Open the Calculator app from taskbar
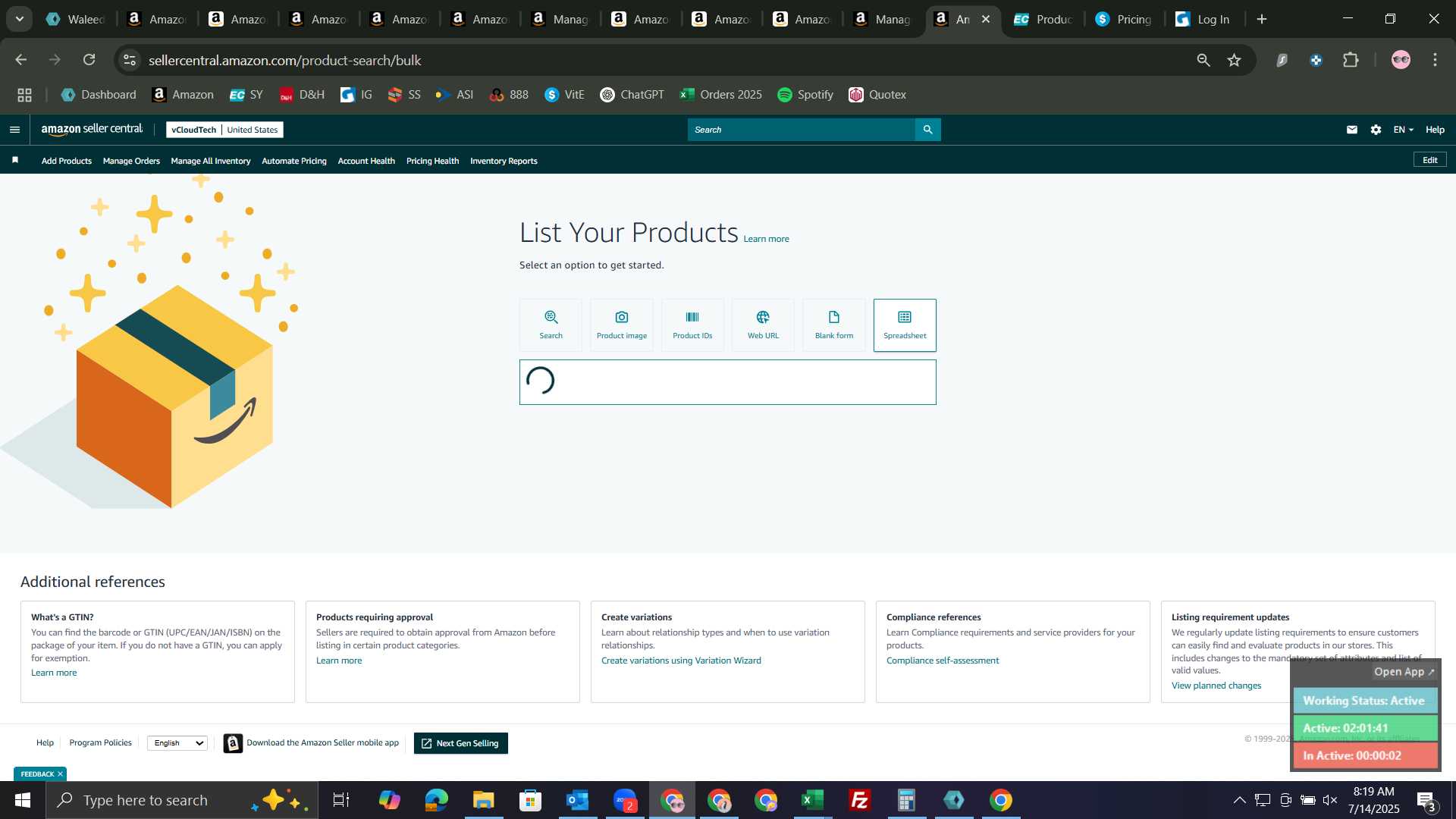 pyautogui.click(x=907, y=800)
